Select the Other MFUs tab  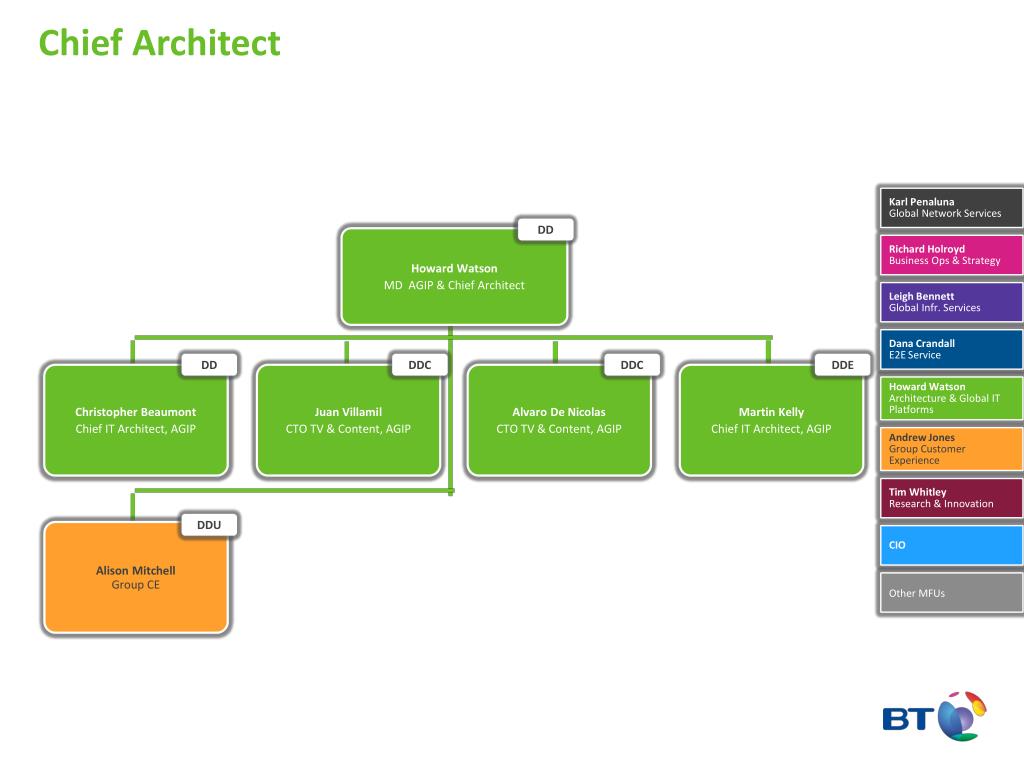tap(951, 593)
